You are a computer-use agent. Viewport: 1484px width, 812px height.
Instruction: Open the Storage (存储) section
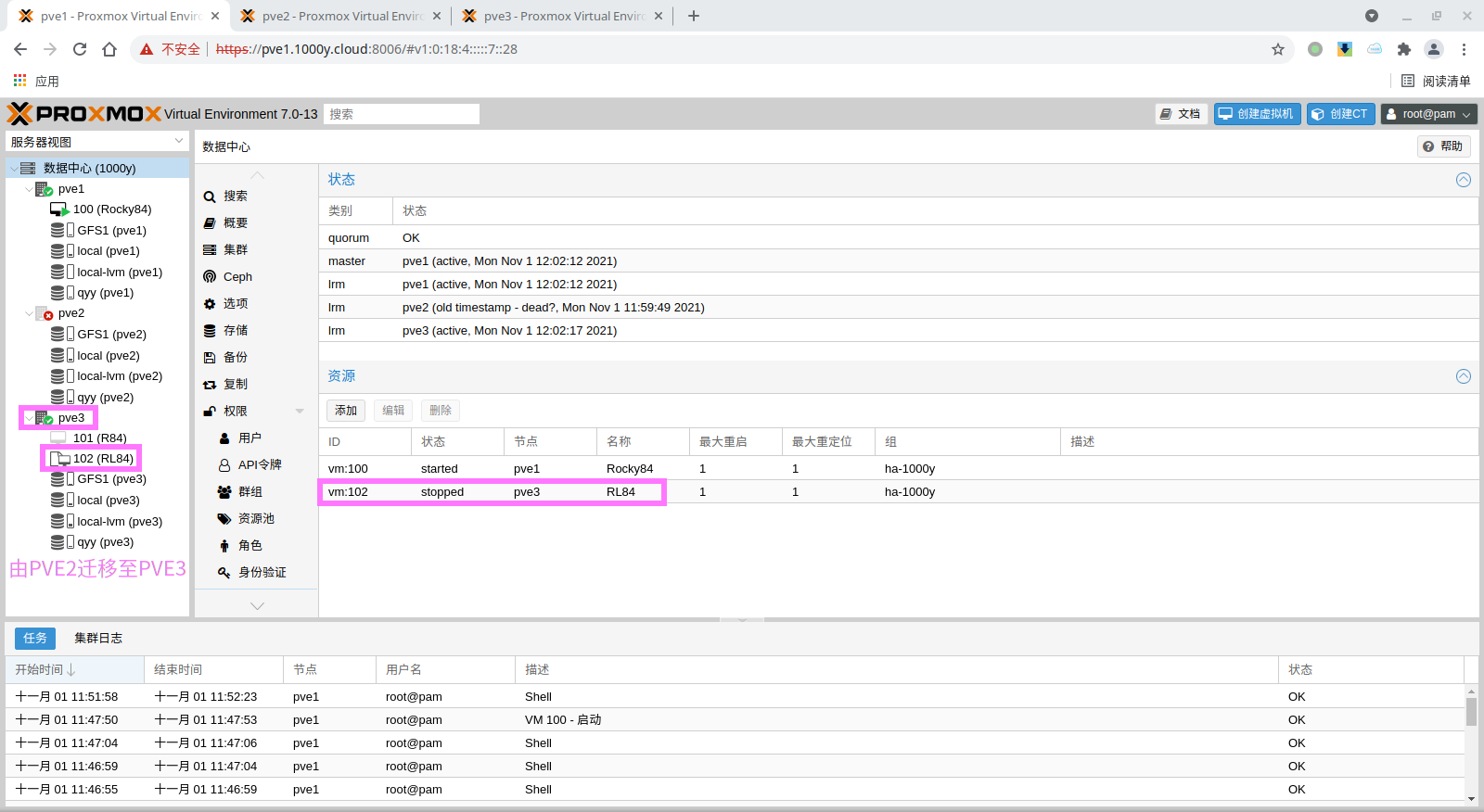(235, 331)
